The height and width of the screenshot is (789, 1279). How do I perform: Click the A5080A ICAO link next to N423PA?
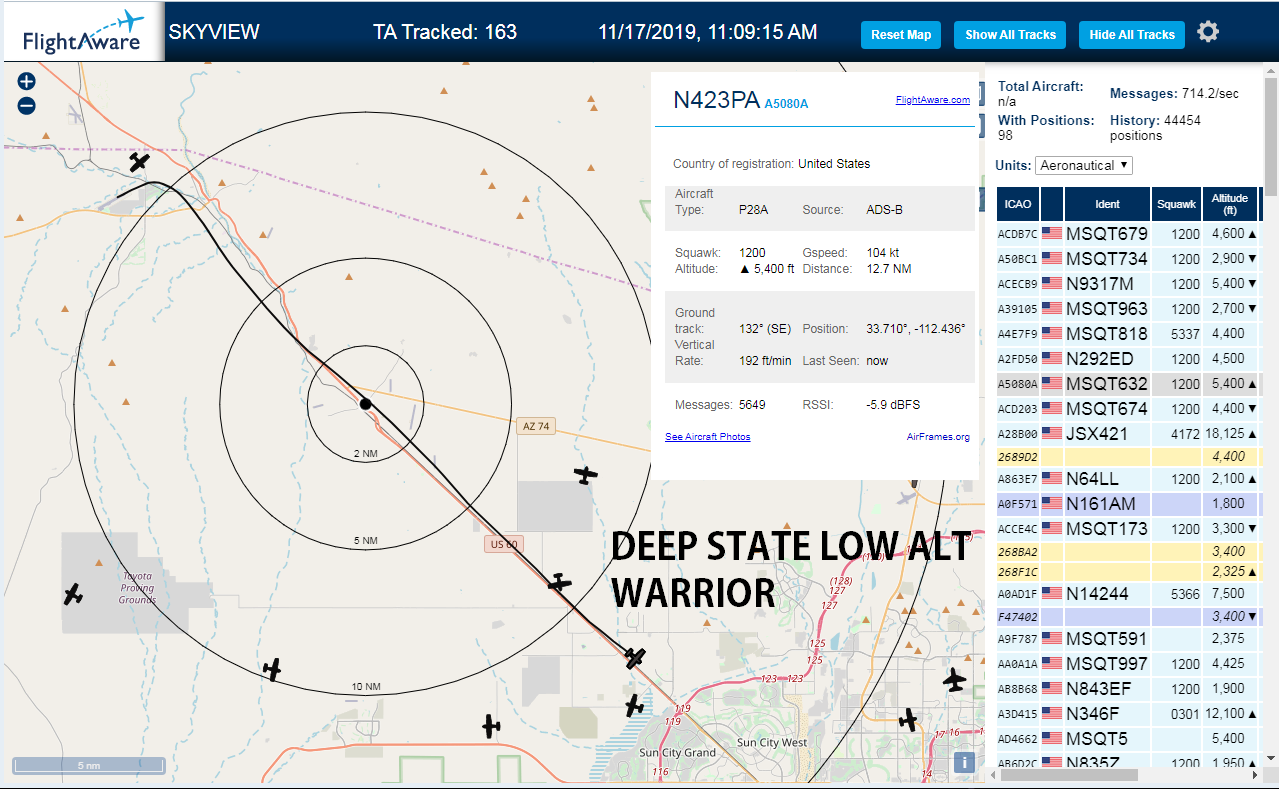786,104
